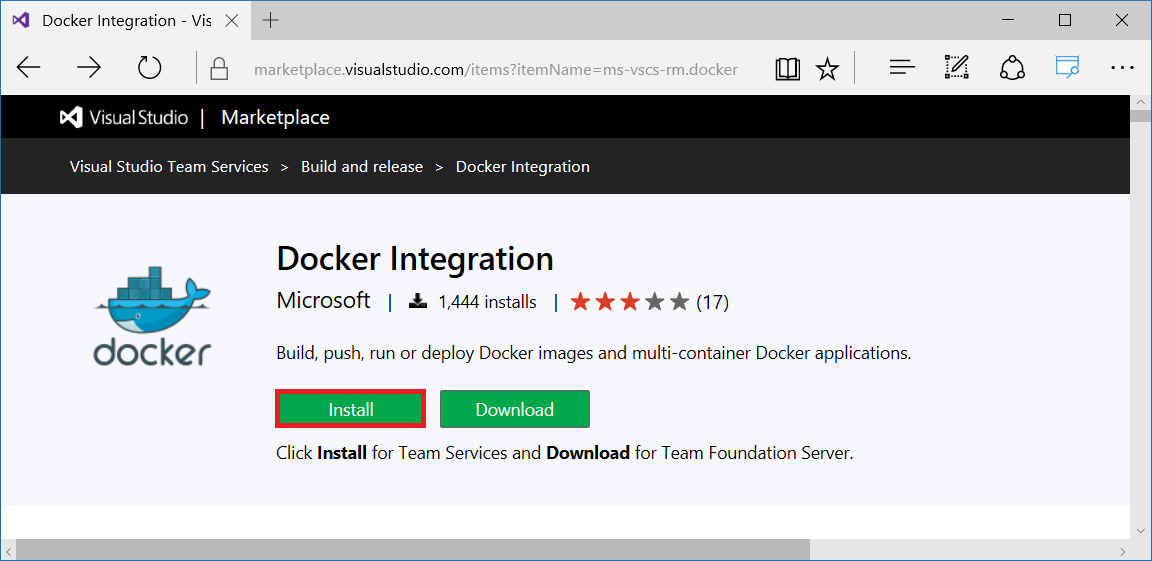Go back with the browser back arrow
Image resolution: width=1152 pixels, height=561 pixels.
(29, 68)
